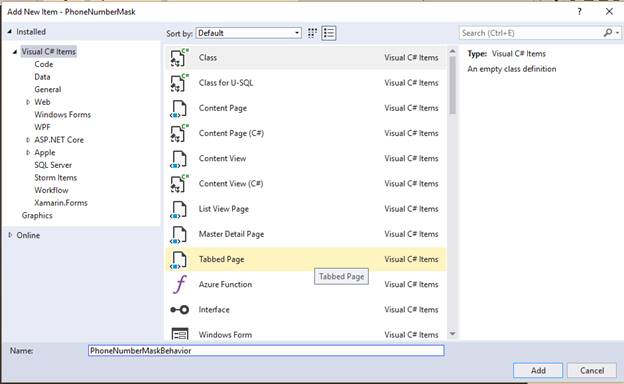Switch to small icons list view
Viewport: 624px width, 384px height.
[x=329, y=33]
